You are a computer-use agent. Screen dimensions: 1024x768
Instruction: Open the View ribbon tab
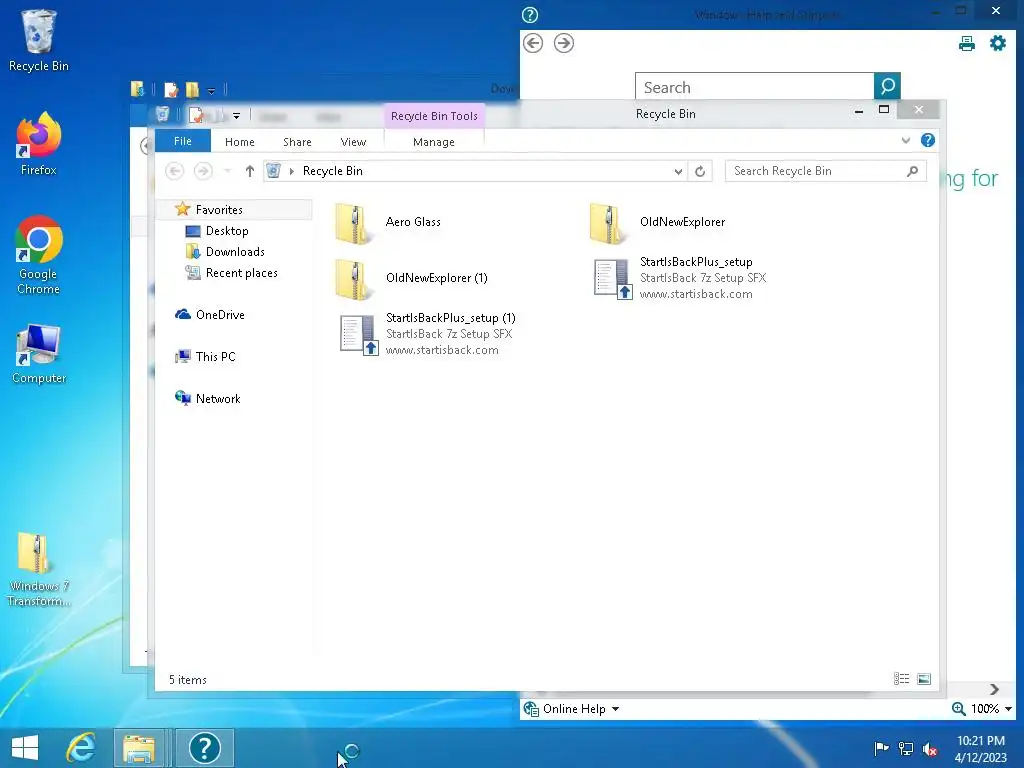[x=353, y=142]
